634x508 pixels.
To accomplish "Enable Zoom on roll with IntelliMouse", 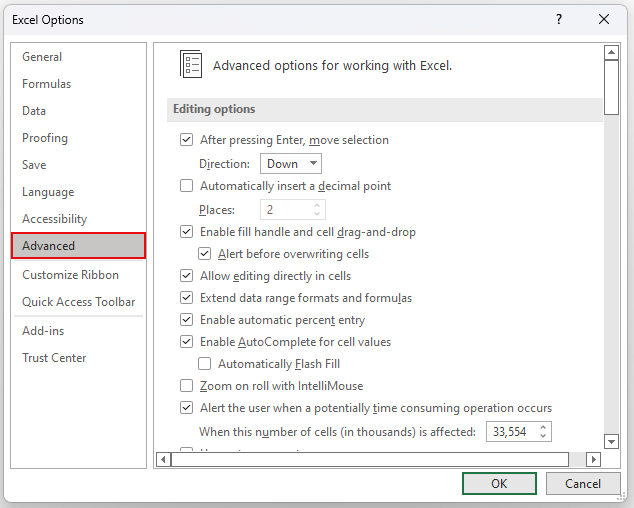I will click(x=186, y=386).
